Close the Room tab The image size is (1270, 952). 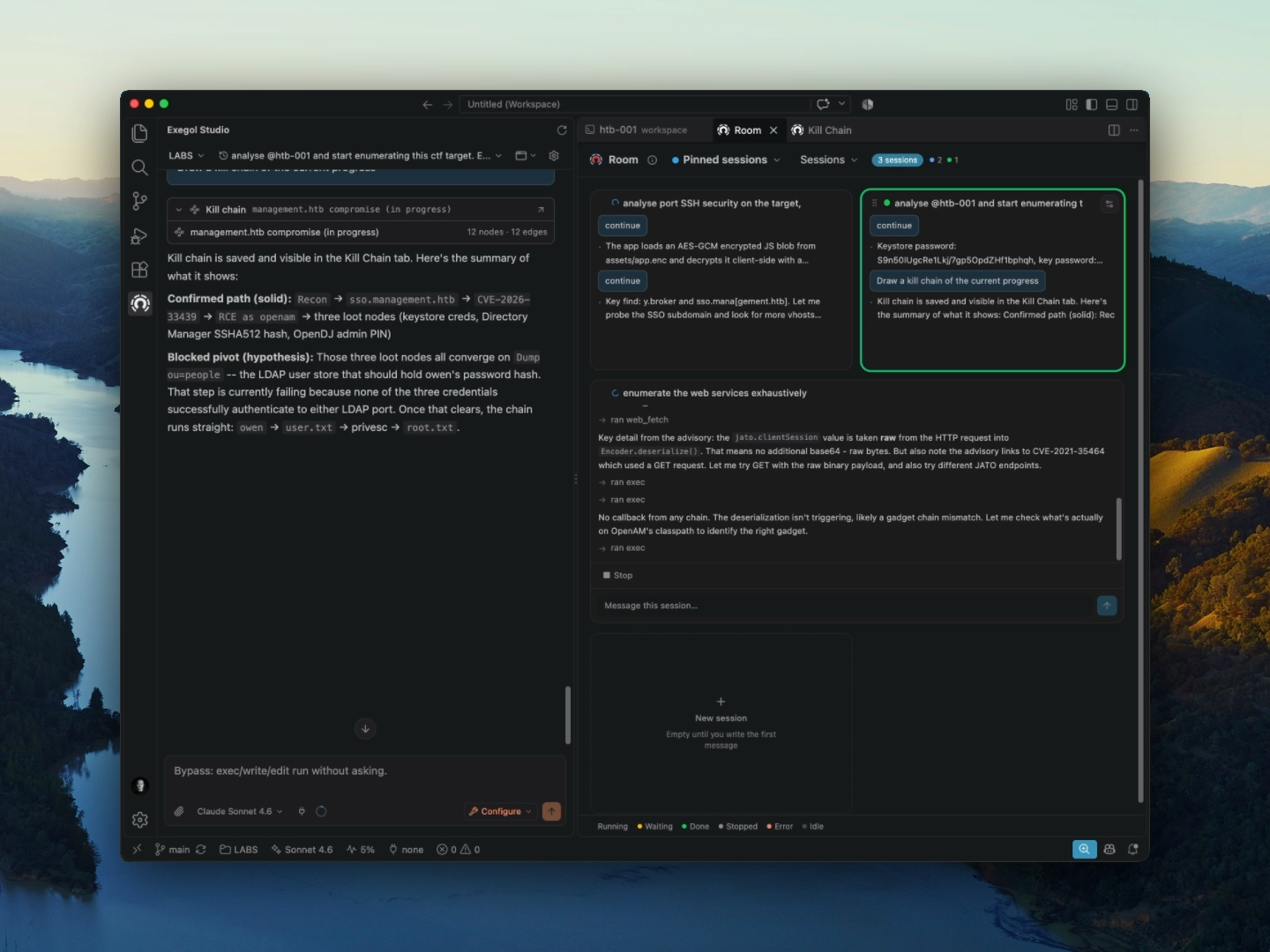pyautogui.click(x=773, y=130)
